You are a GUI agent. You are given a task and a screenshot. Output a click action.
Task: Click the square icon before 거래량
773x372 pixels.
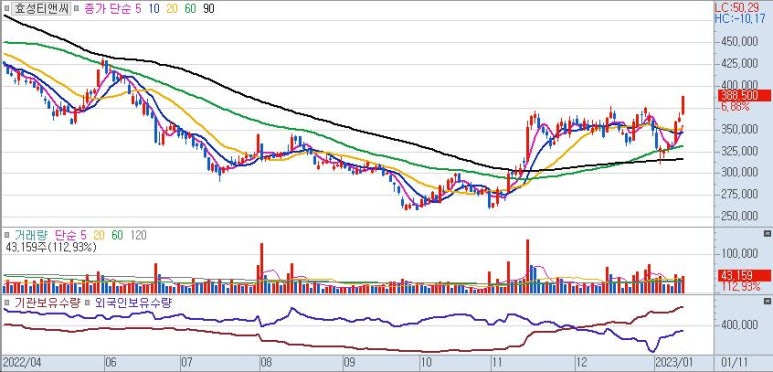[6, 236]
